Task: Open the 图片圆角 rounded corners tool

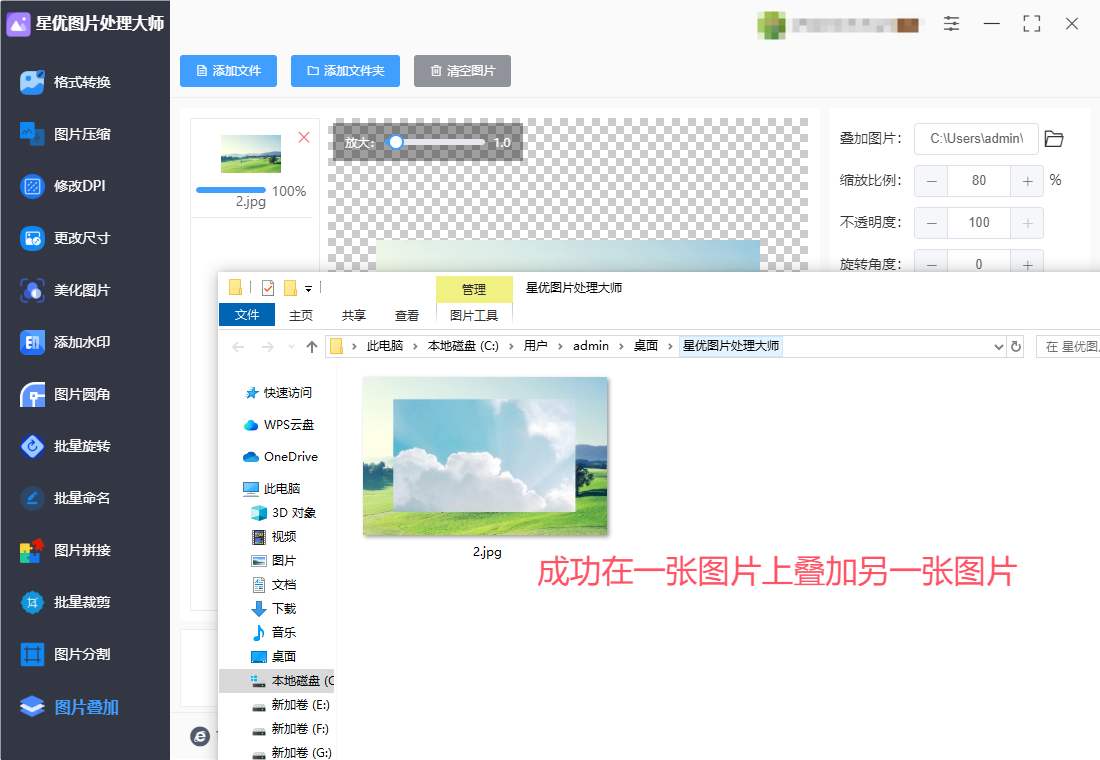Action: 66,394
